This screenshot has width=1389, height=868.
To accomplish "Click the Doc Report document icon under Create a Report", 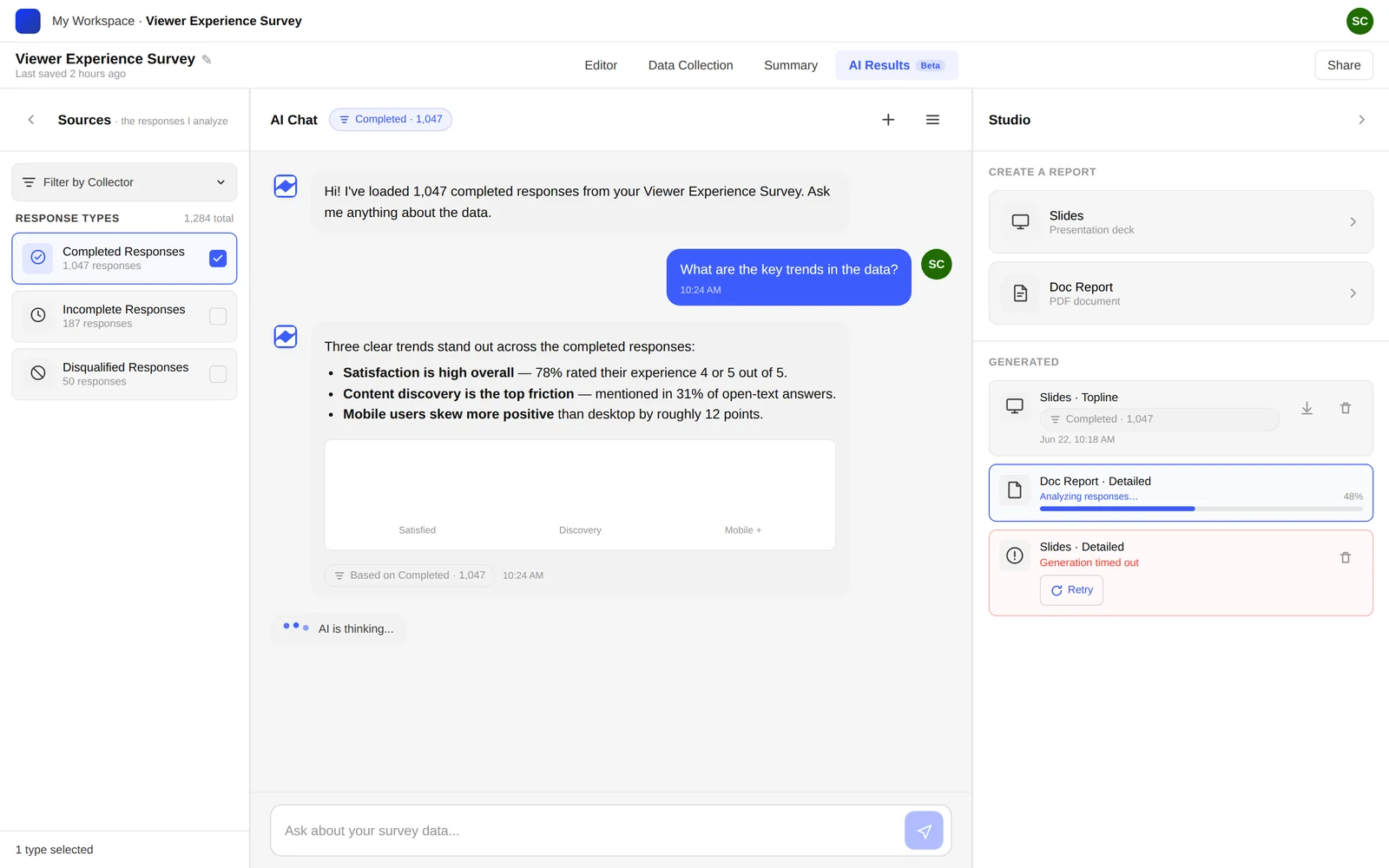I will [x=1020, y=293].
